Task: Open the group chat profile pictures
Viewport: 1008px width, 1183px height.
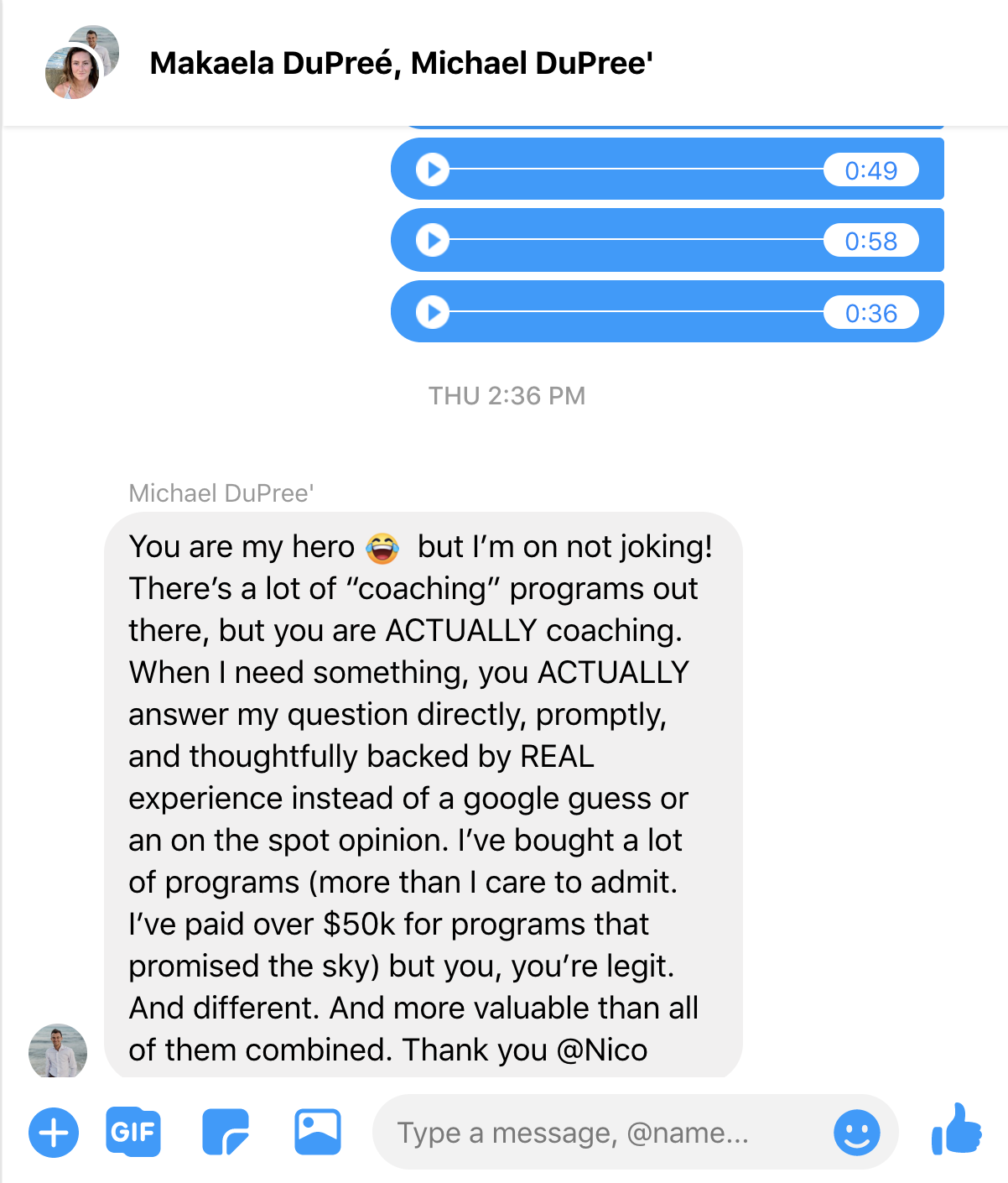Action: coord(81,63)
